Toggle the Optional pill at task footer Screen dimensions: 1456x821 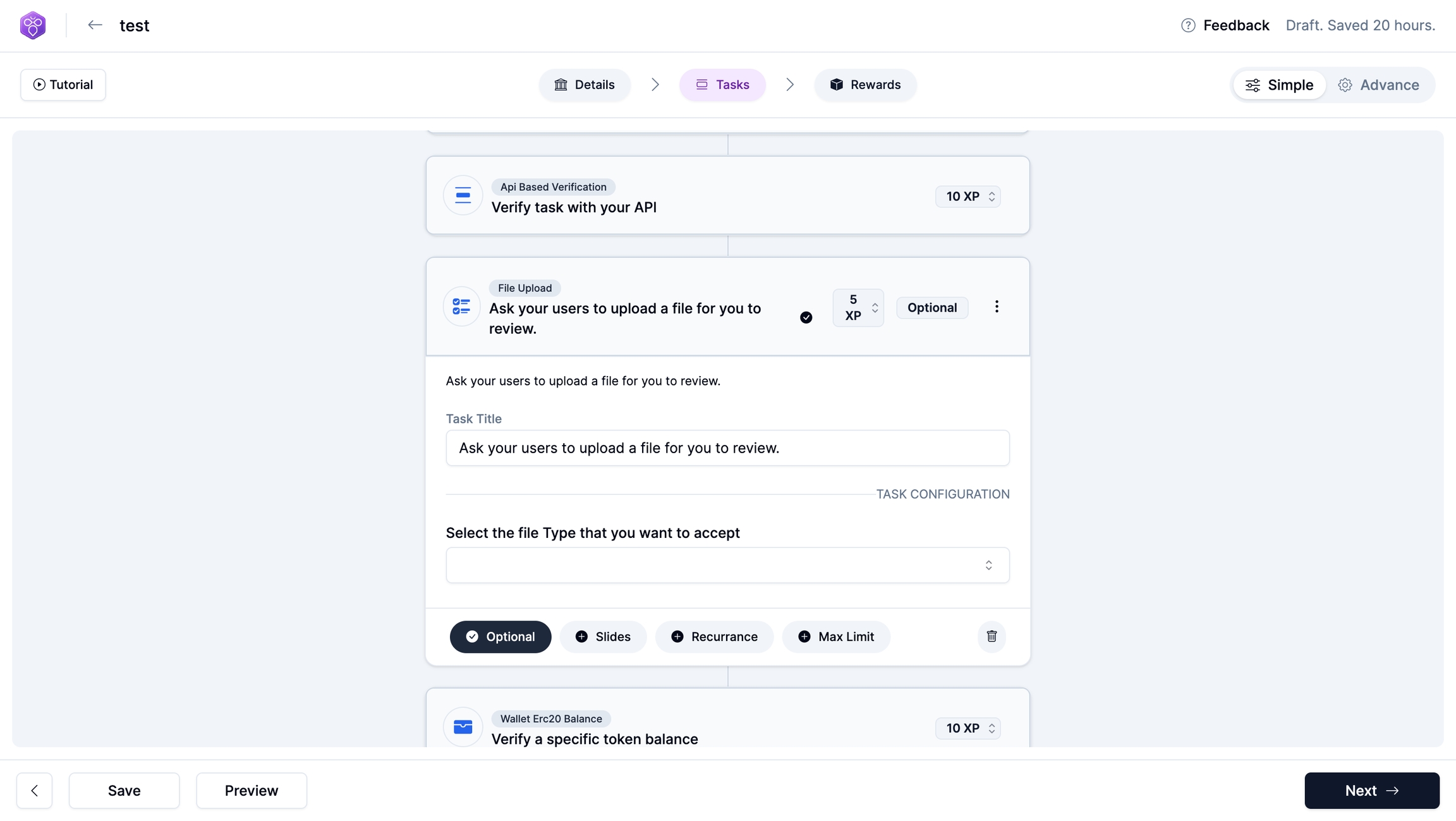pyautogui.click(x=500, y=637)
